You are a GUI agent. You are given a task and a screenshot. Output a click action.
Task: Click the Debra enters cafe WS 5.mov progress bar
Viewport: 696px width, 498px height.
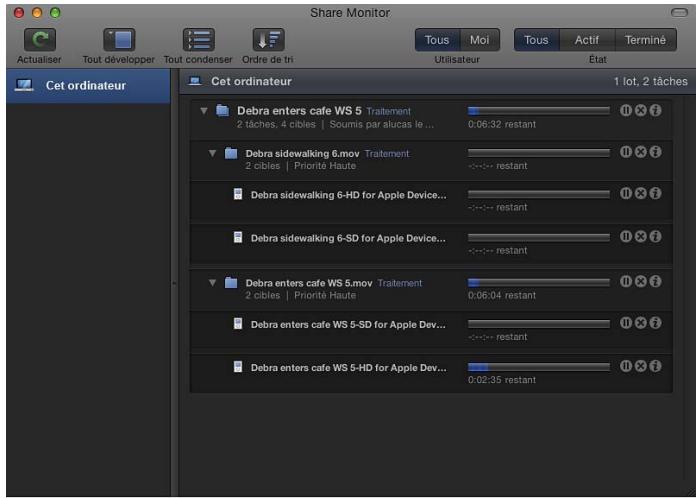pos(538,282)
